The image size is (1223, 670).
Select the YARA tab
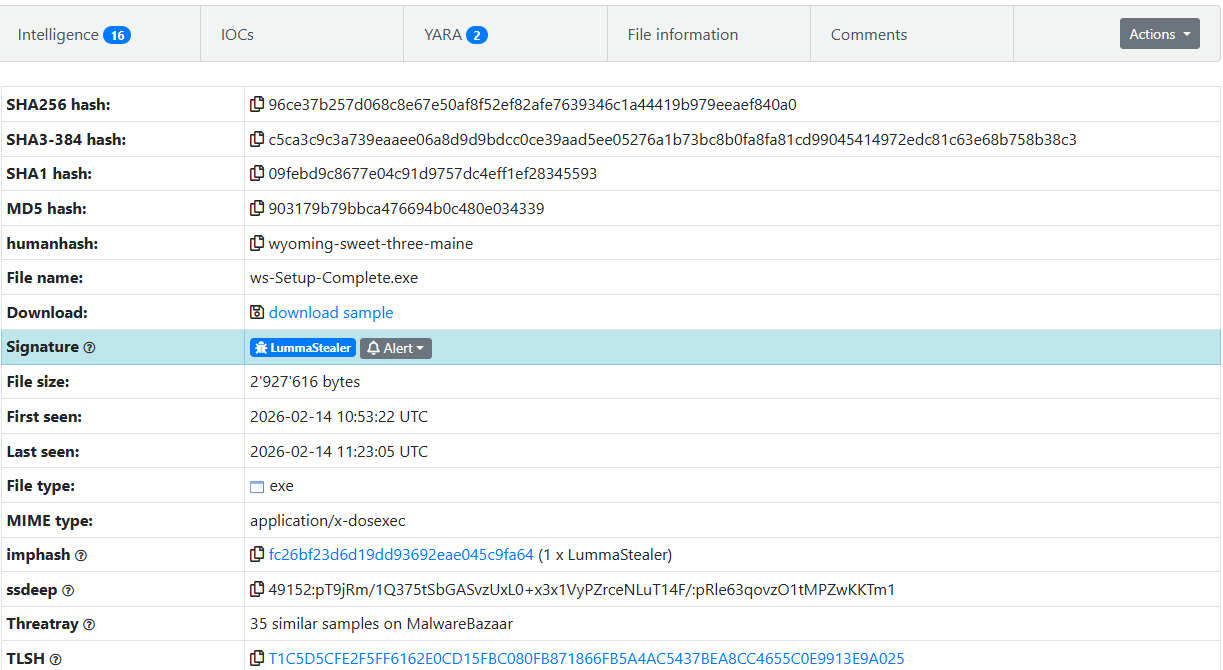(x=455, y=35)
